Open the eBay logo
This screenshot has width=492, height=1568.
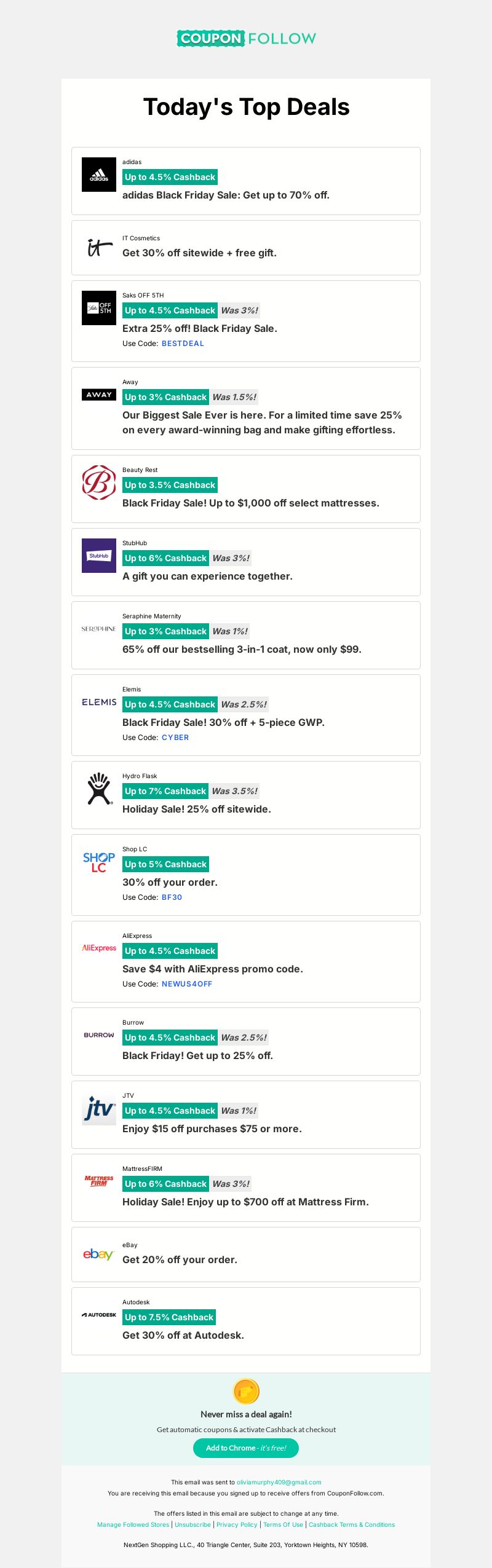(x=99, y=1255)
